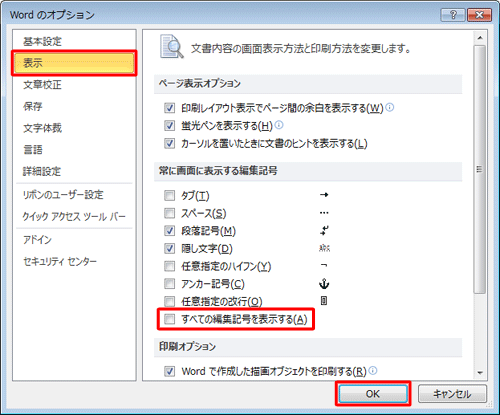Enable 任意指定のハイフン(Y) checkbox
Viewport: 500px width, 415px height.
tap(169, 266)
